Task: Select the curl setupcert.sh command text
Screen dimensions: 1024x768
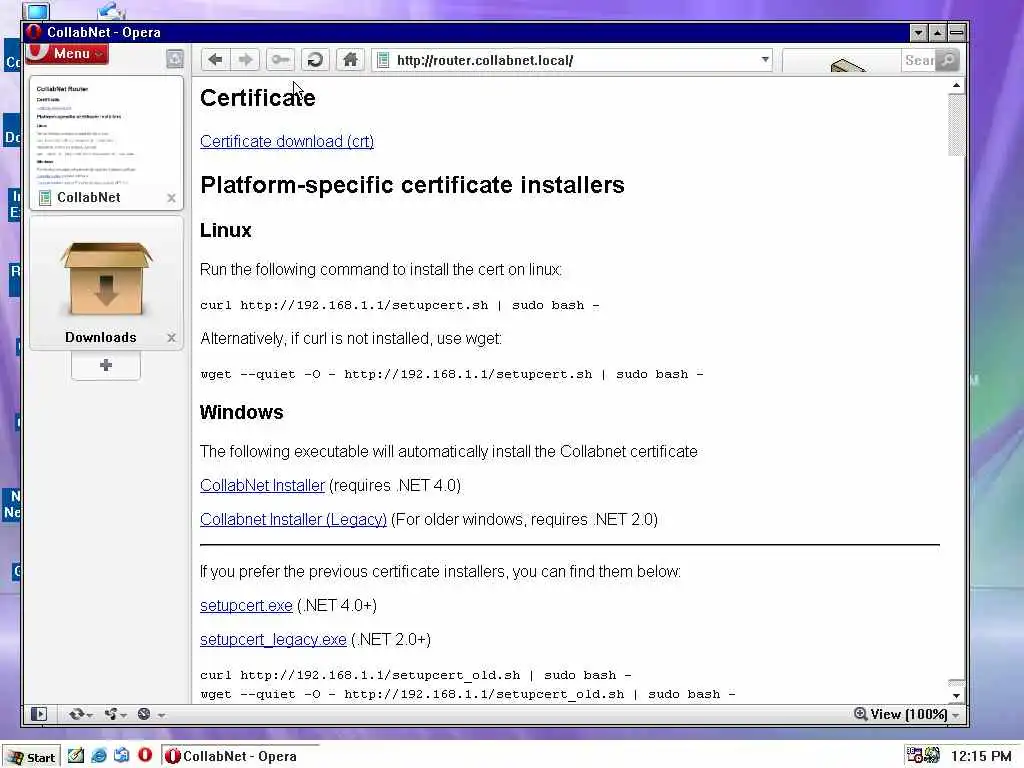Action: (x=399, y=305)
